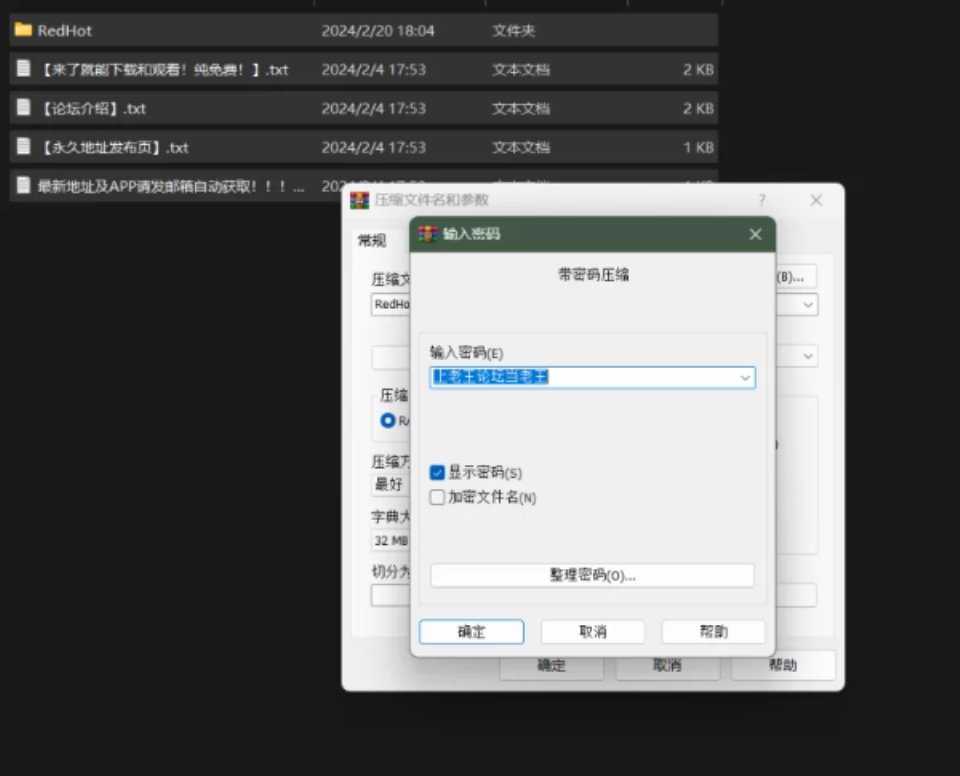
Task: Click the 【来了就能下载和观看！纯免费！】.txt file icon
Action: pos(23,69)
